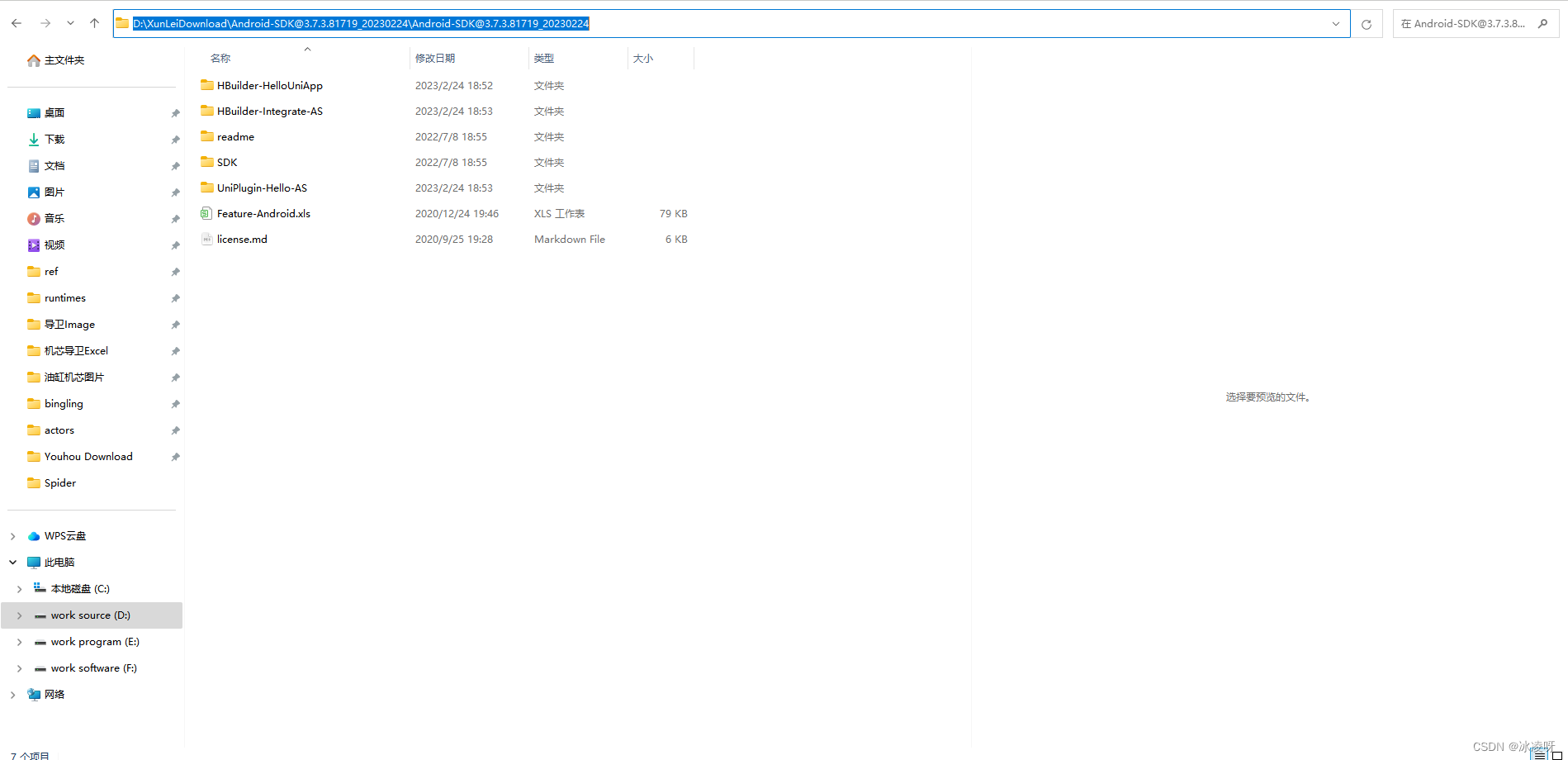Viewport: 1568px width, 760px height.
Task: Click XLS 工作表 type cell
Action: tap(559, 213)
